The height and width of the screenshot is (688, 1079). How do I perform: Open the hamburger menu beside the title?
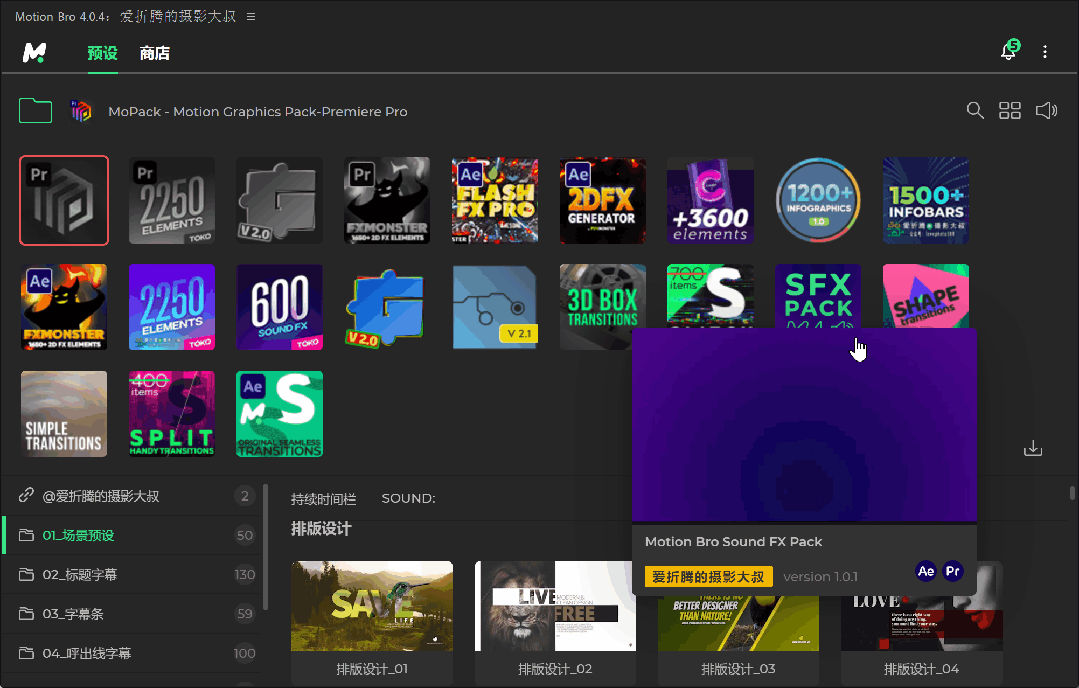point(251,17)
